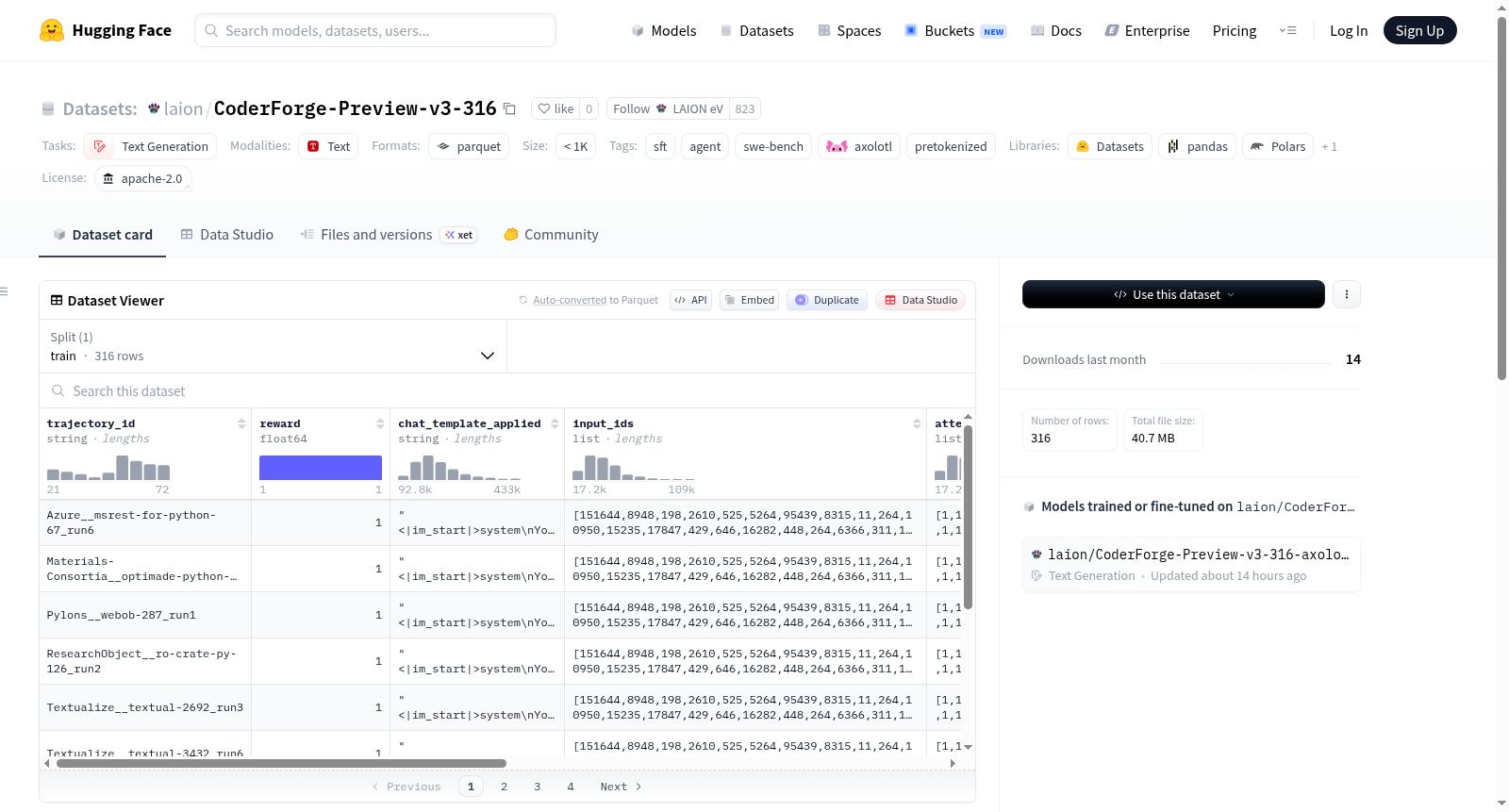The height and width of the screenshot is (812, 1509).
Task: Click the Hugging Face logo icon
Action: point(52,30)
